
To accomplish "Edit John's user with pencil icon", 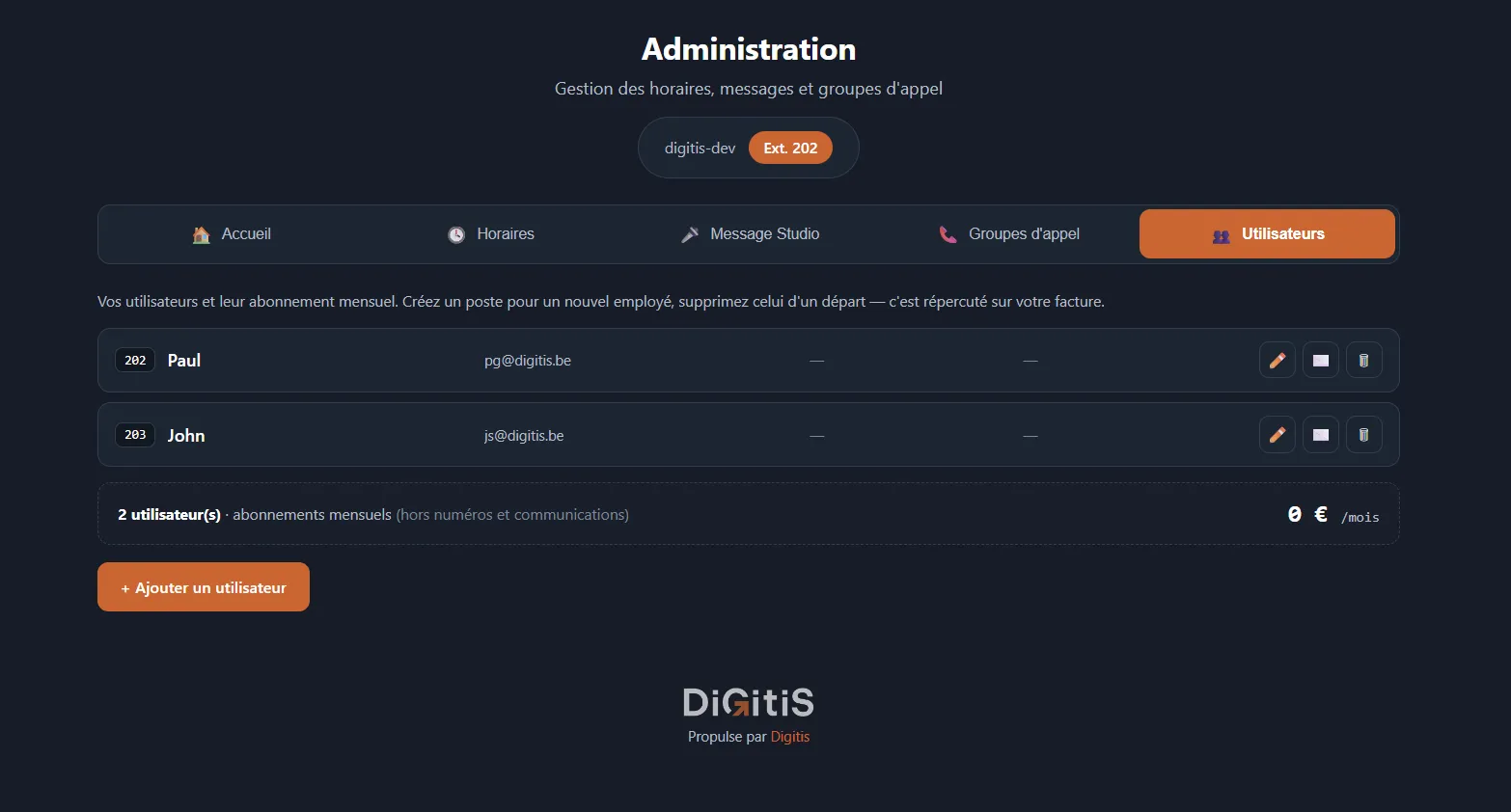I will click(x=1277, y=435).
